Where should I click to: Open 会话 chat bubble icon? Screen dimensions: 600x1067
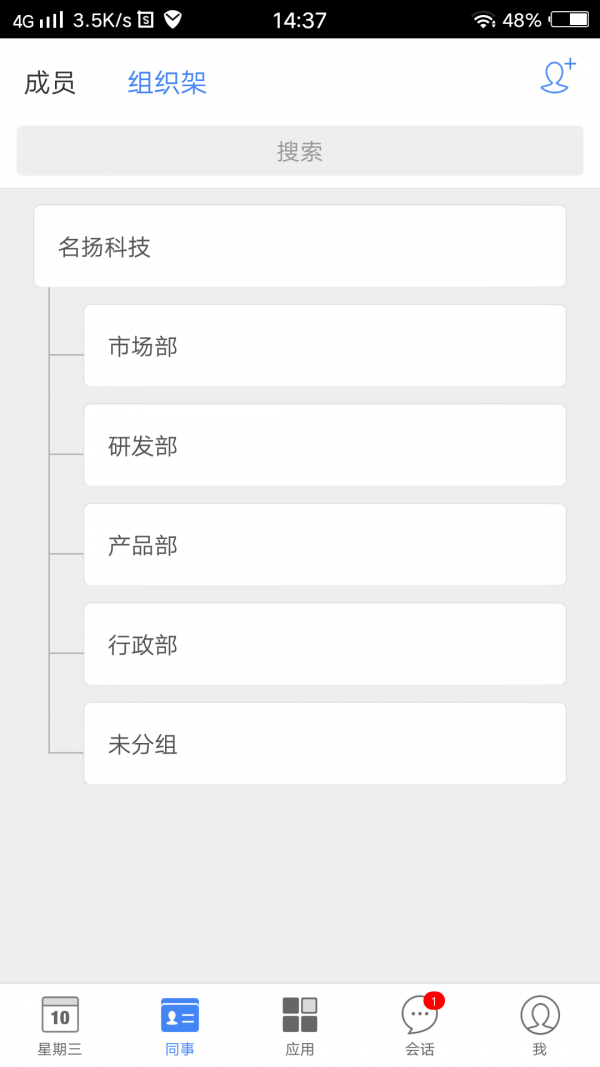pos(417,1015)
